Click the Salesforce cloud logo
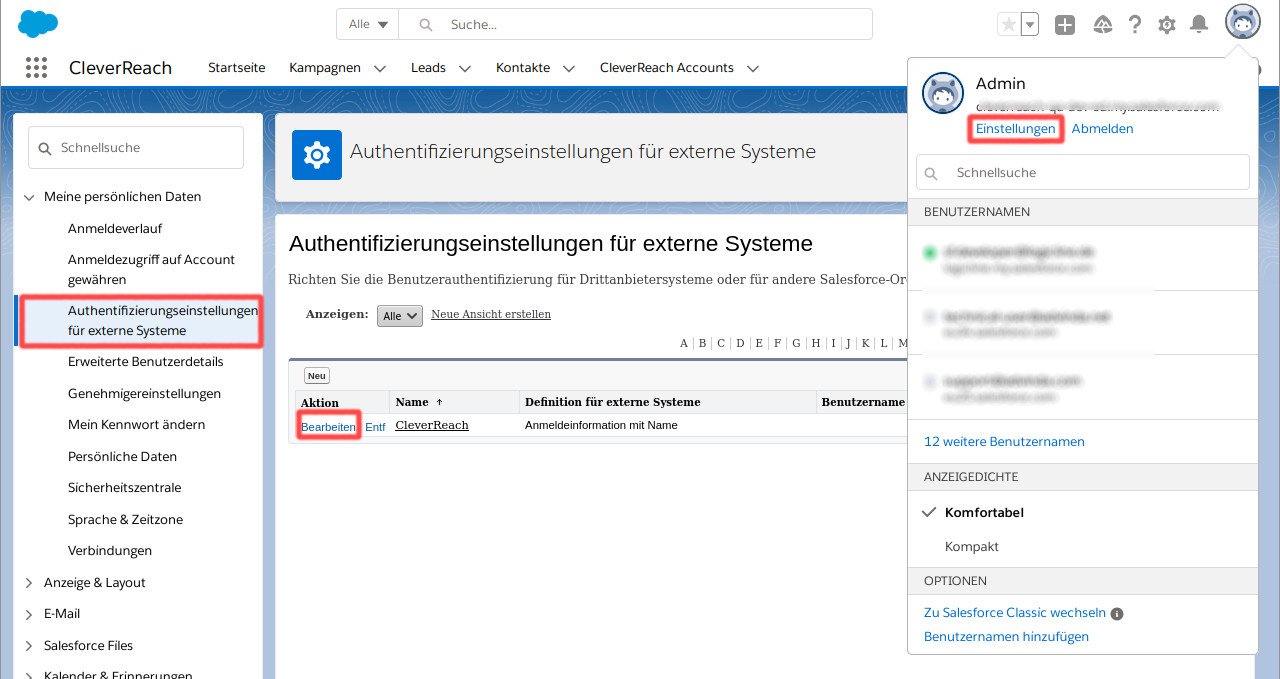The image size is (1280, 679). click(38, 24)
